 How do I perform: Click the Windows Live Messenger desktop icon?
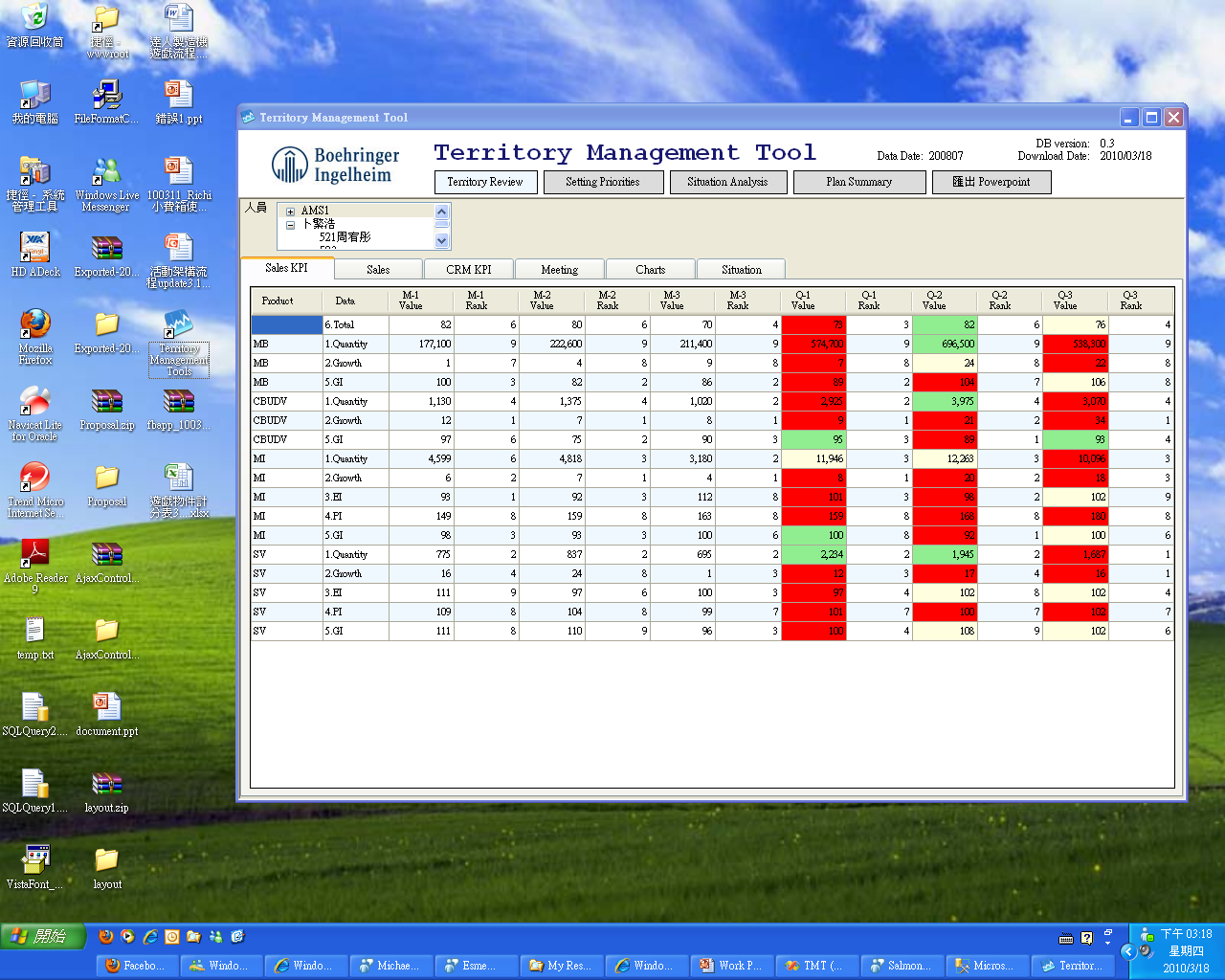click(x=106, y=172)
